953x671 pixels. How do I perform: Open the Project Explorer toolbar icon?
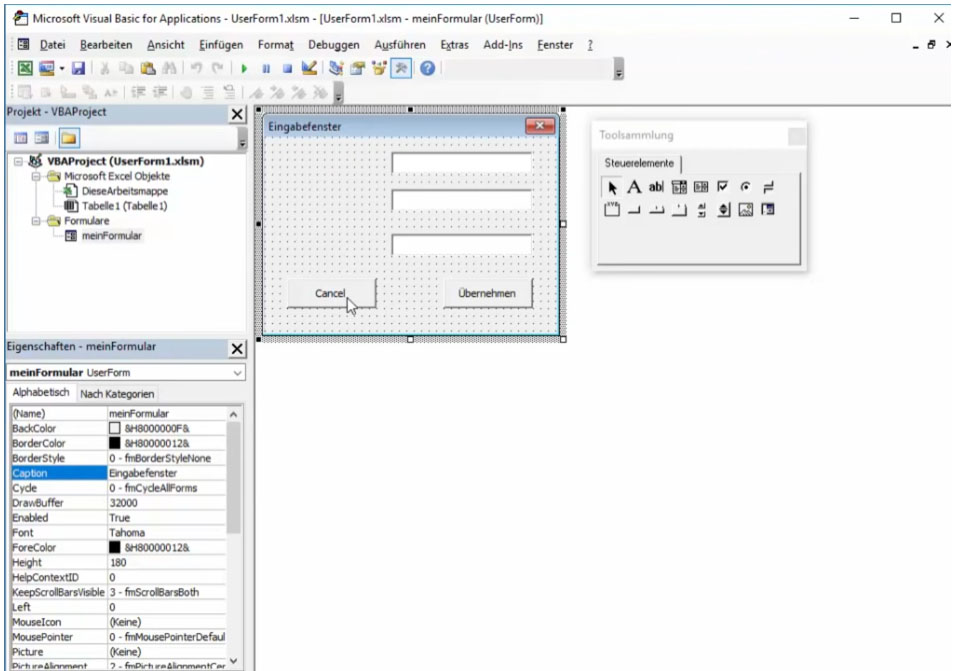(336, 68)
